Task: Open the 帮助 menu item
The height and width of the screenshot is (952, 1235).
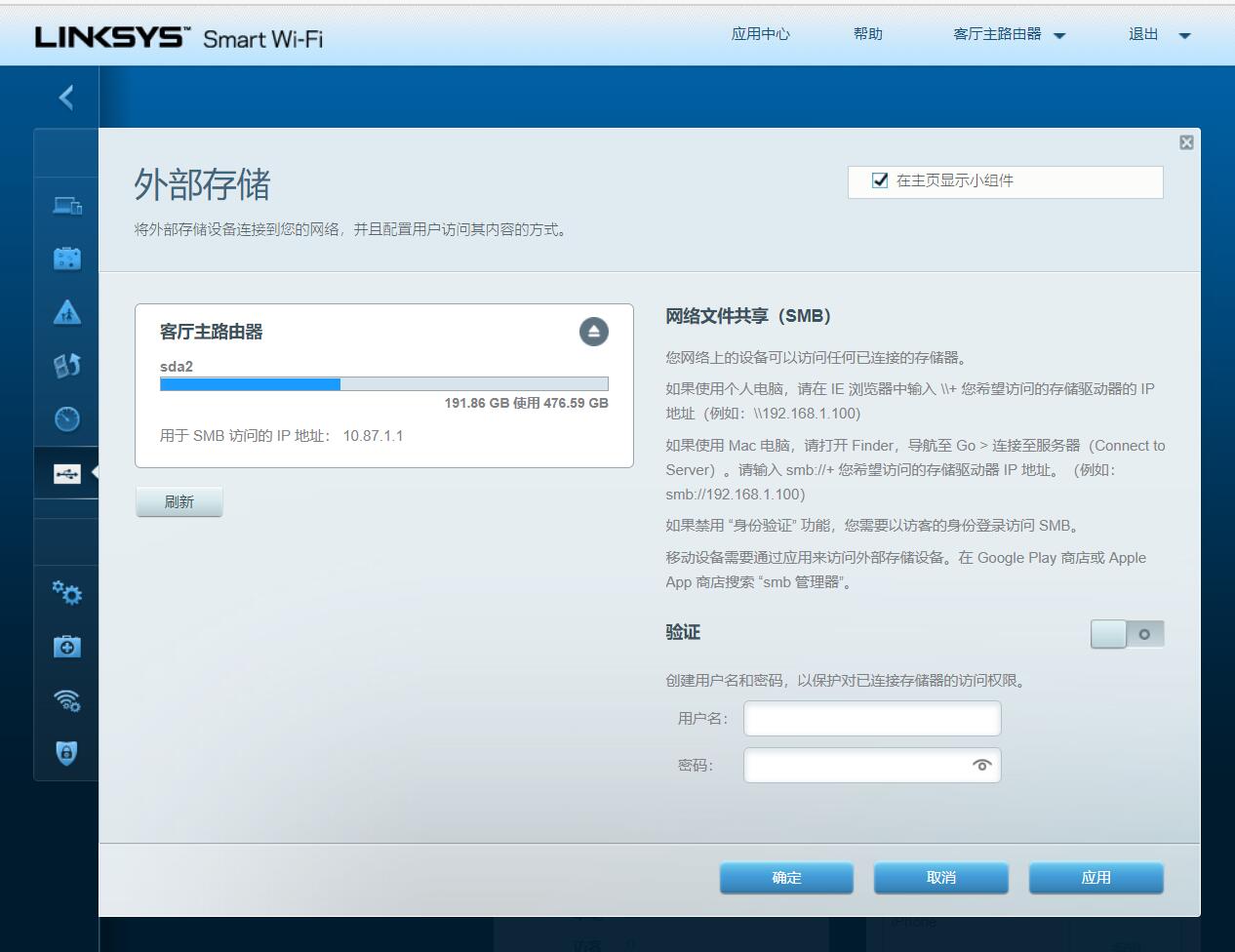Action: tap(867, 34)
